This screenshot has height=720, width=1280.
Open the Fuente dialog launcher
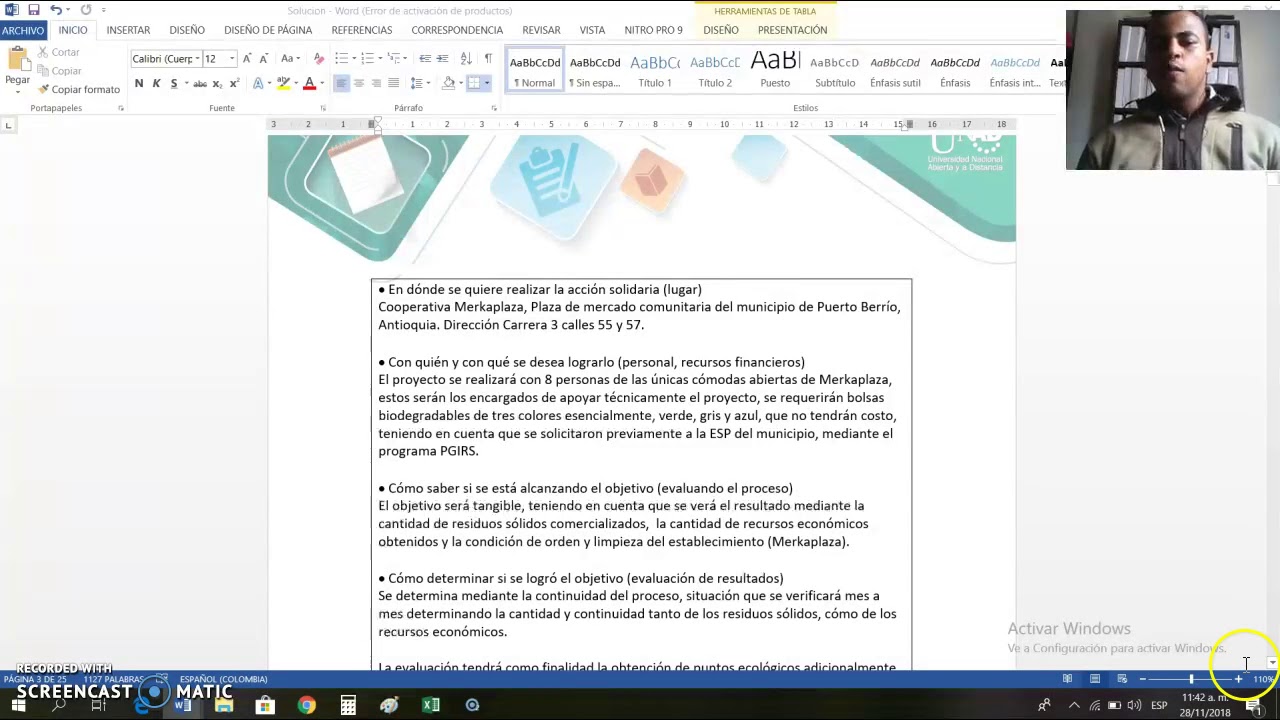tap(323, 108)
